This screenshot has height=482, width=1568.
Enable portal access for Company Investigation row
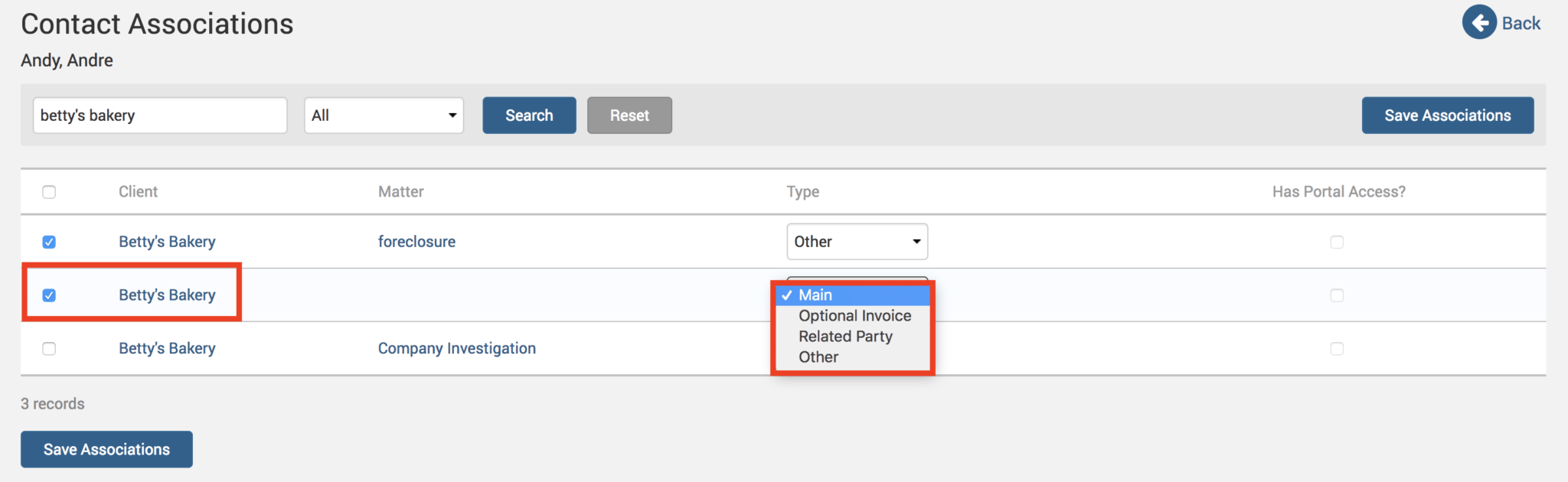[x=1337, y=349]
